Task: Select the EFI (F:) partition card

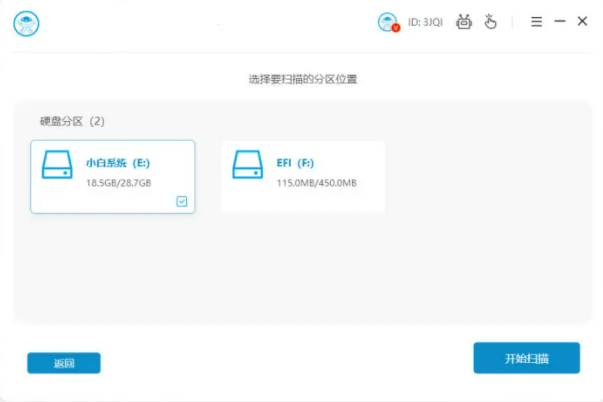Action: click(x=303, y=177)
